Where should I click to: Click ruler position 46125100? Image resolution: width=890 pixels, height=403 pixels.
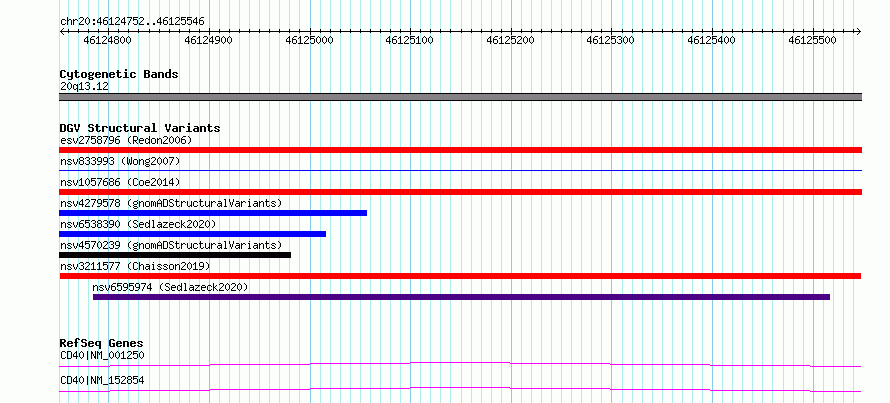coord(409,40)
